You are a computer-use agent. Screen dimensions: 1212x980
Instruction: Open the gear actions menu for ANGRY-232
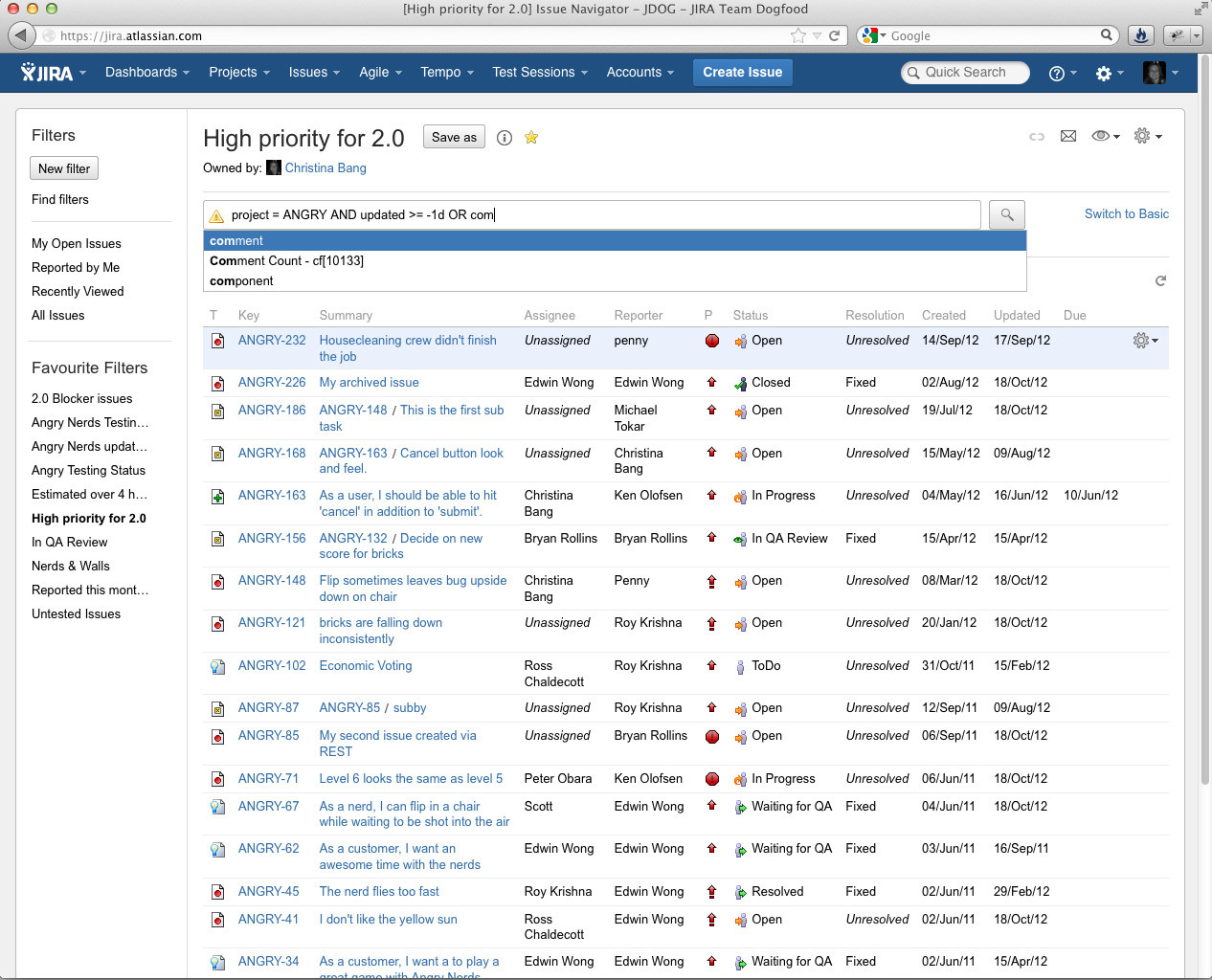tap(1145, 341)
